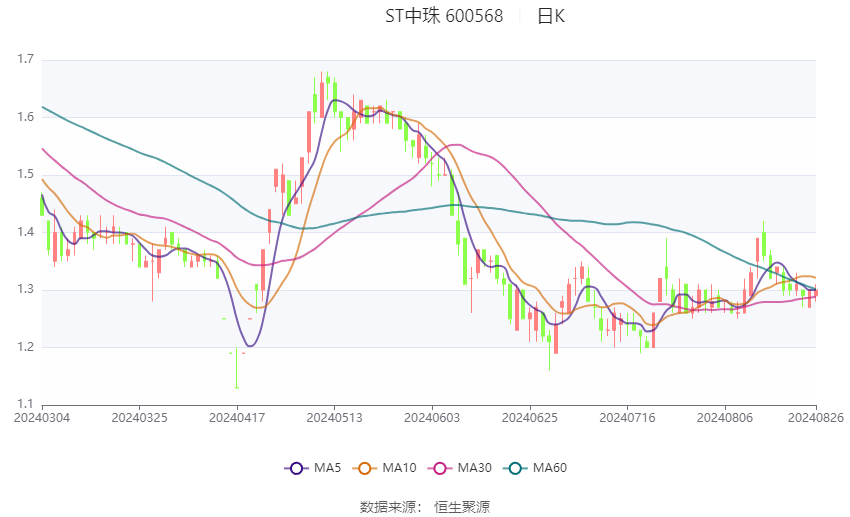Click the 20240417 date axis label
The width and height of the screenshot is (850, 517).
tap(237, 418)
